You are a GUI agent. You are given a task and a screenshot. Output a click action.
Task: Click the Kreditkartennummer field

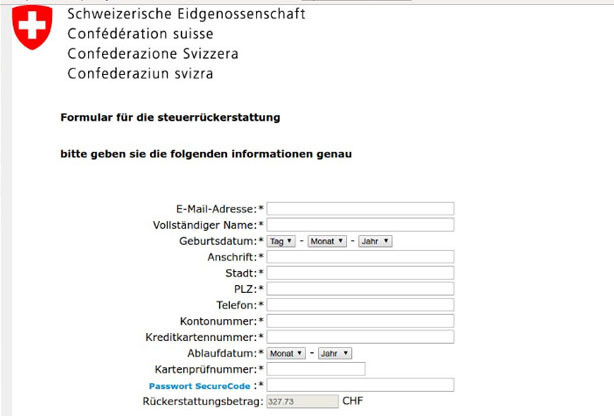tap(360, 337)
